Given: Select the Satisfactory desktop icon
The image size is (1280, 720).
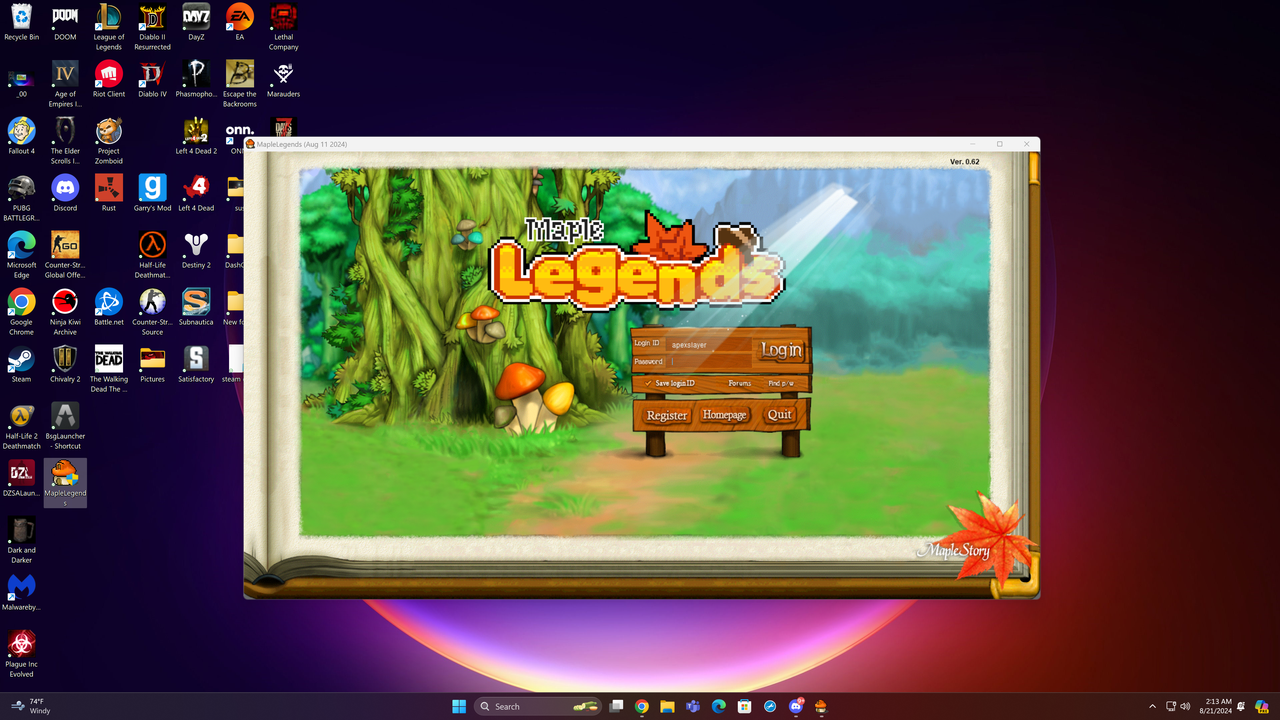Looking at the screenshot, I should click(196, 365).
